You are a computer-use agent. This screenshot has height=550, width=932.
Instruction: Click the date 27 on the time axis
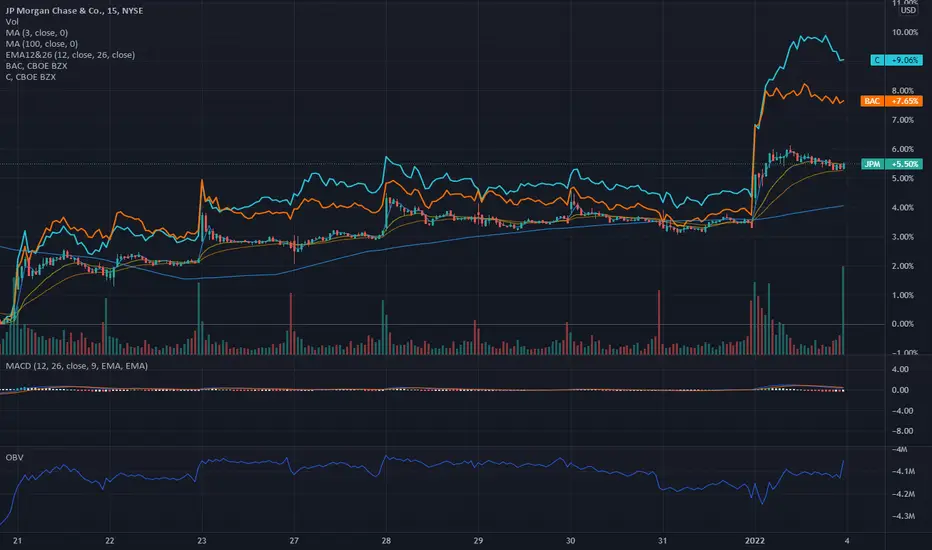tap(294, 540)
